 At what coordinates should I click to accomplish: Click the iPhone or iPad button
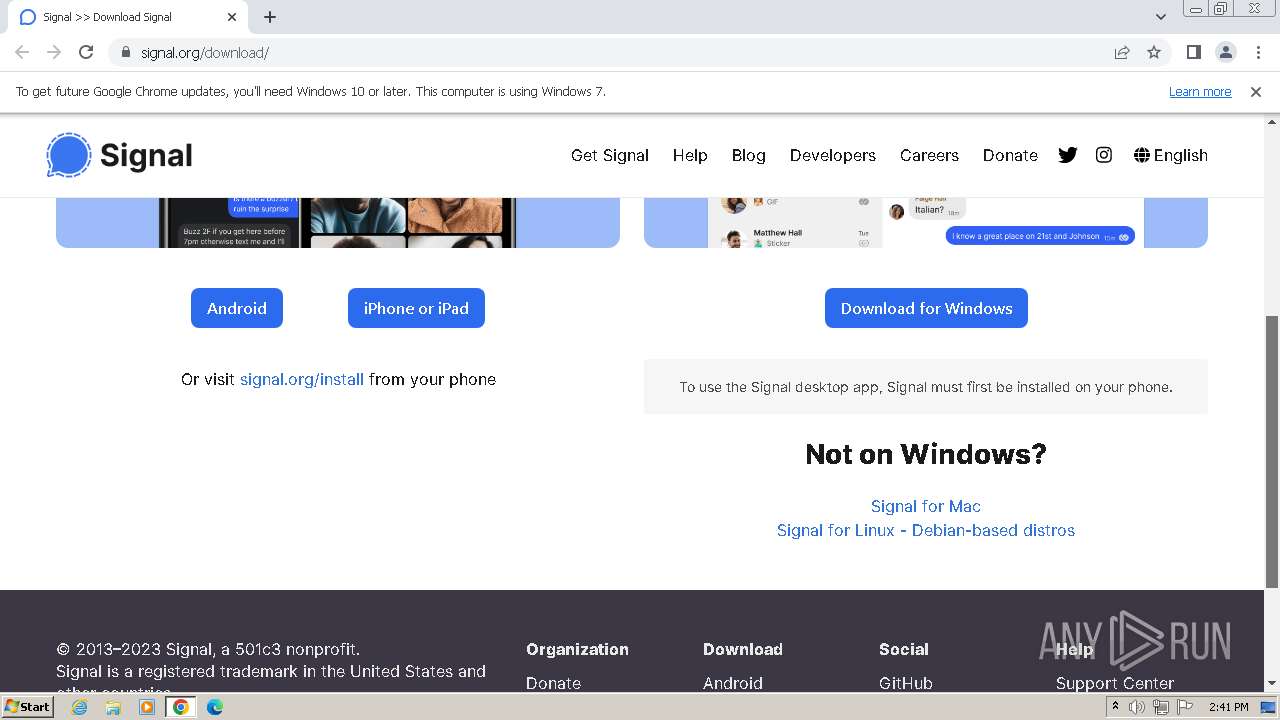416,308
